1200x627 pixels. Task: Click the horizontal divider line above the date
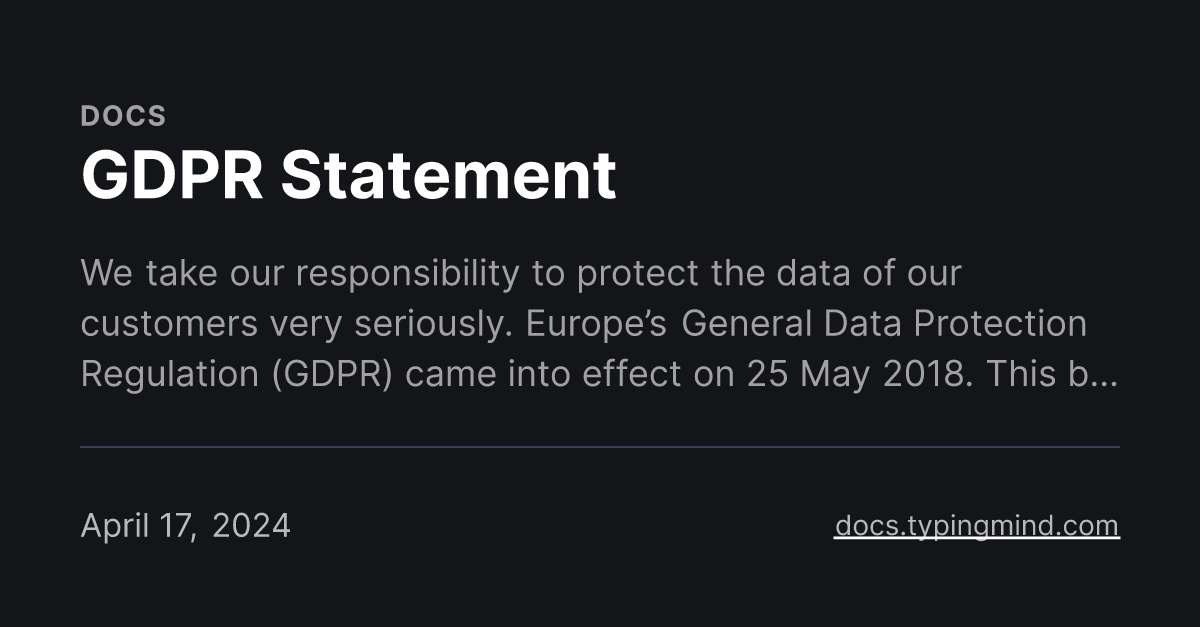tap(600, 446)
